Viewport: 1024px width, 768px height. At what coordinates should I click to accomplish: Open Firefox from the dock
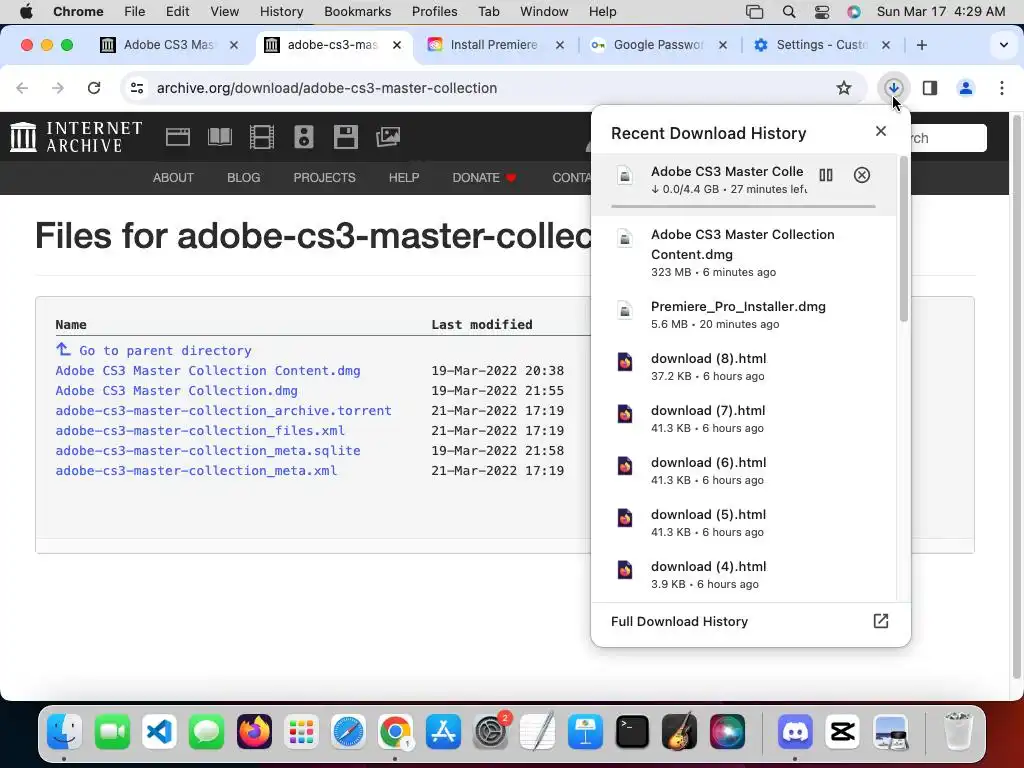pyautogui.click(x=254, y=731)
